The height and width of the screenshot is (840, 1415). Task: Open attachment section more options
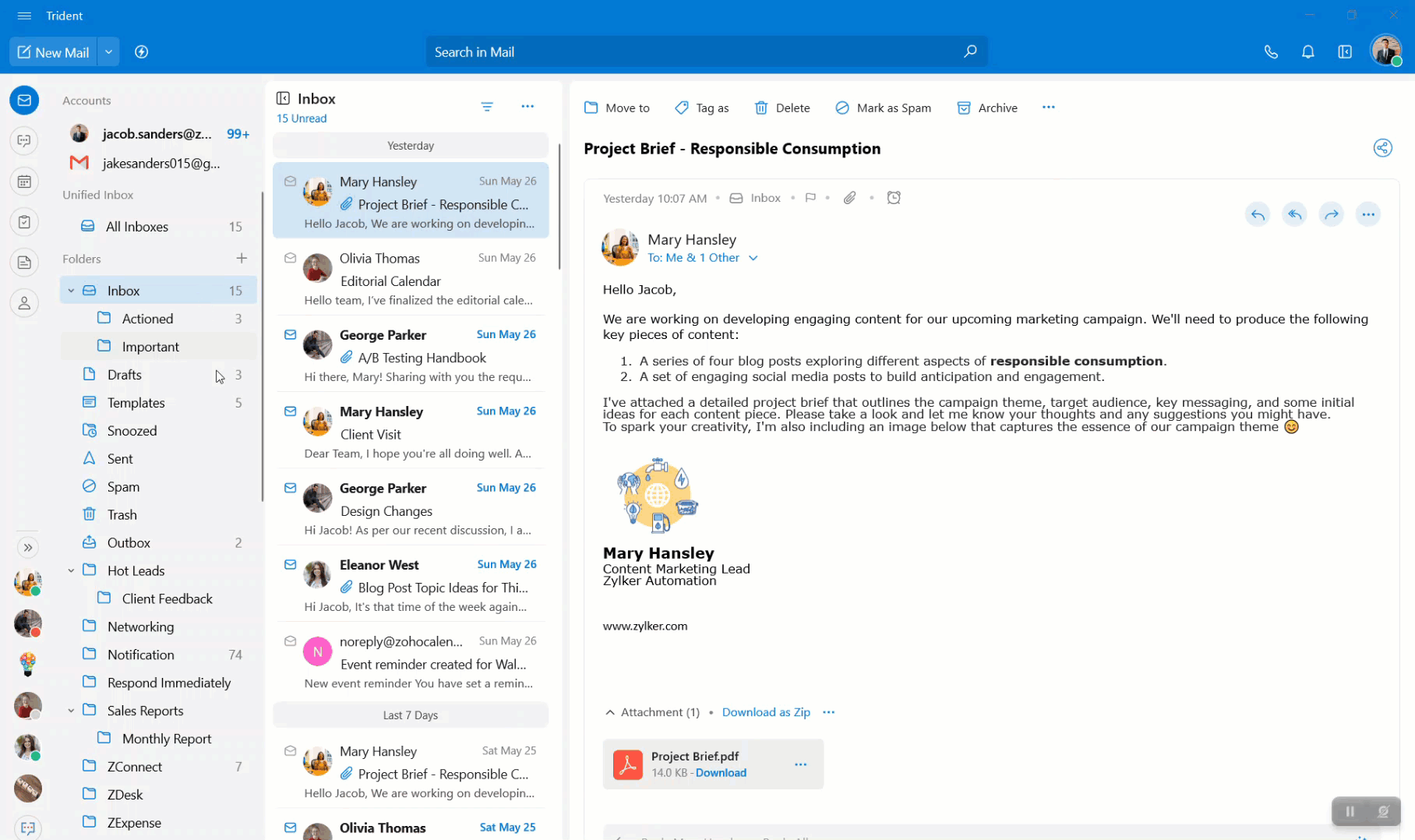[828, 712]
